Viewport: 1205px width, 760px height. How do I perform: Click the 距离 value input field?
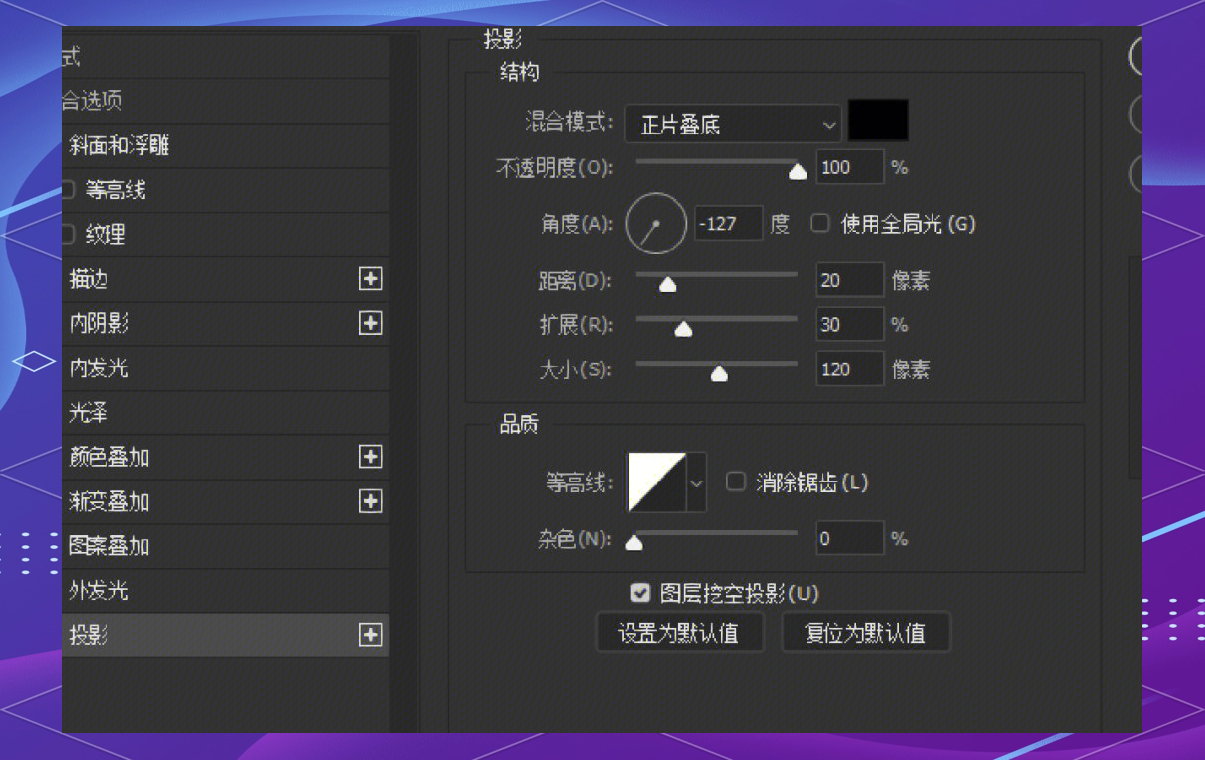click(850, 281)
